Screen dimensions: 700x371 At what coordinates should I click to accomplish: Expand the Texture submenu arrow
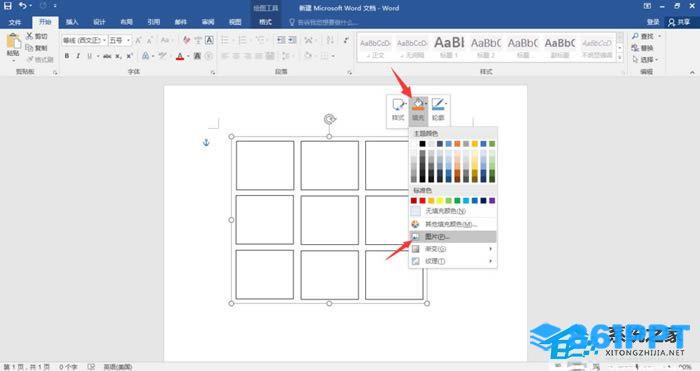point(490,261)
